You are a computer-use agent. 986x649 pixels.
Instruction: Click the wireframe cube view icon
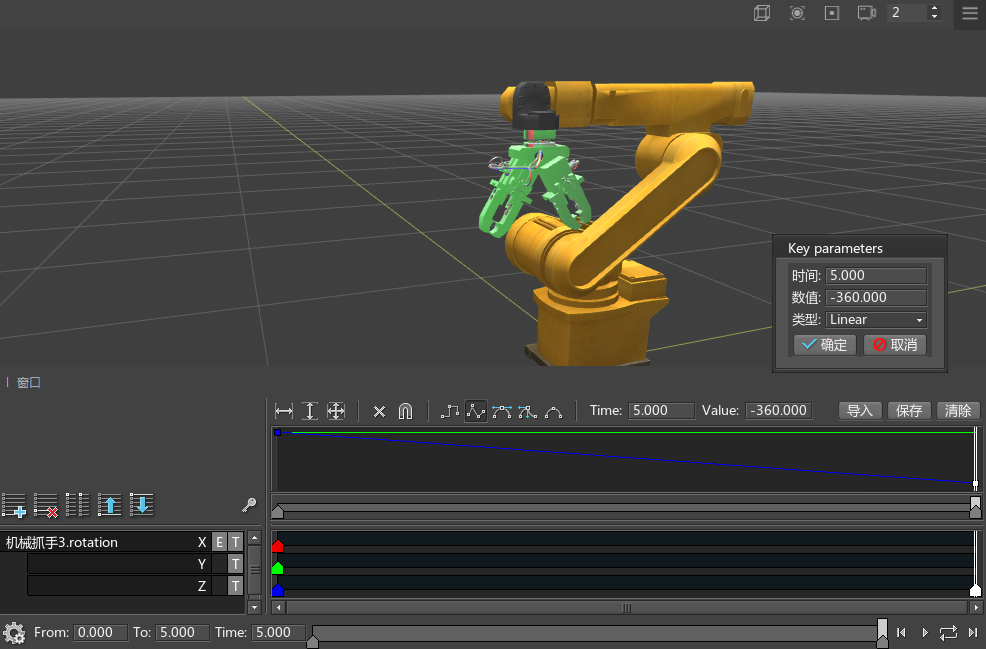pyautogui.click(x=762, y=13)
